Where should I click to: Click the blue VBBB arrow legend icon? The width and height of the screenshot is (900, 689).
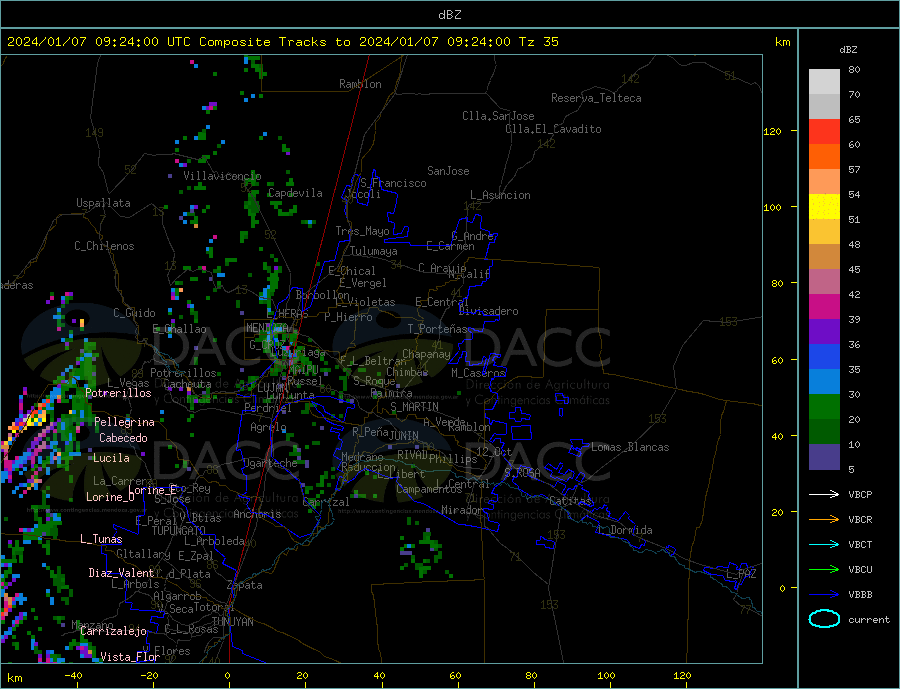pyautogui.click(x=824, y=594)
